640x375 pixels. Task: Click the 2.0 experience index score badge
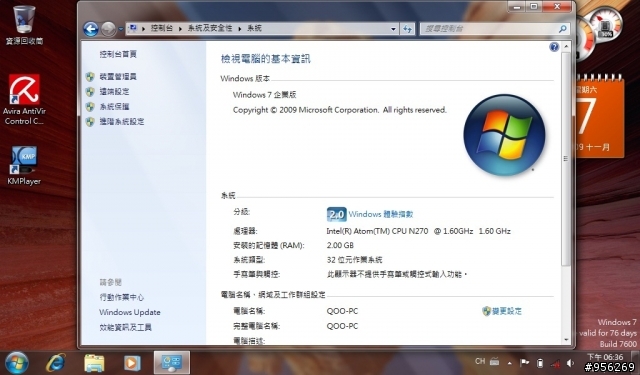pos(337,214)
